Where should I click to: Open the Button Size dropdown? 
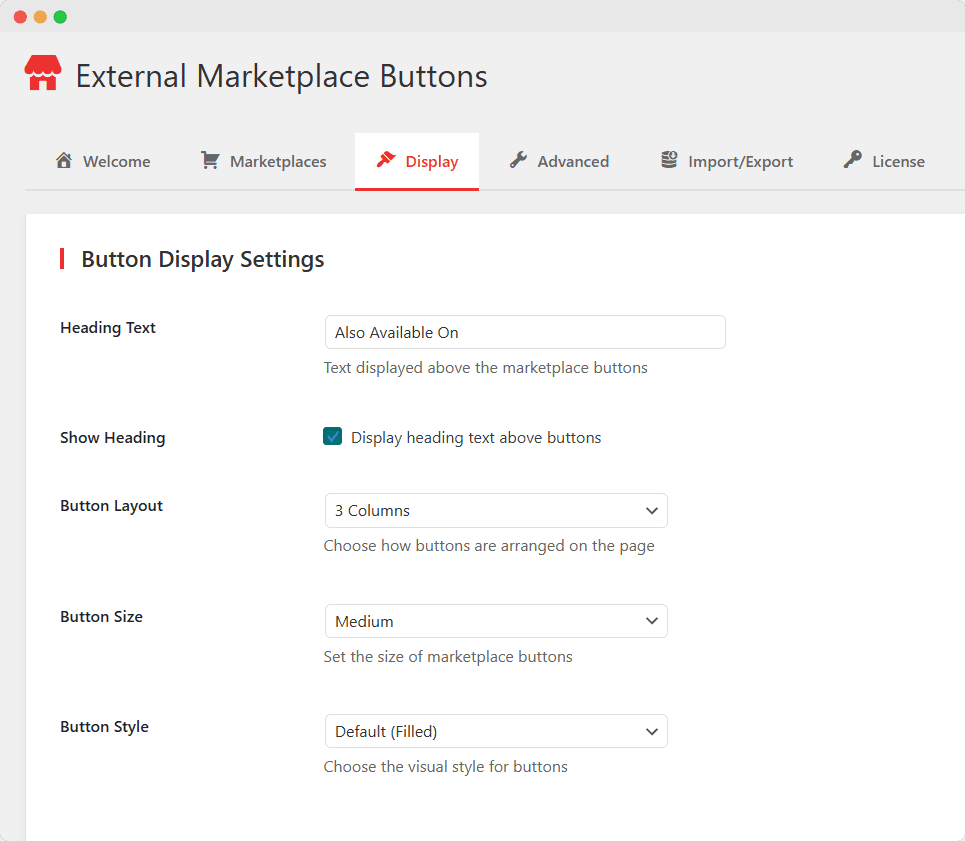(496, 621)
